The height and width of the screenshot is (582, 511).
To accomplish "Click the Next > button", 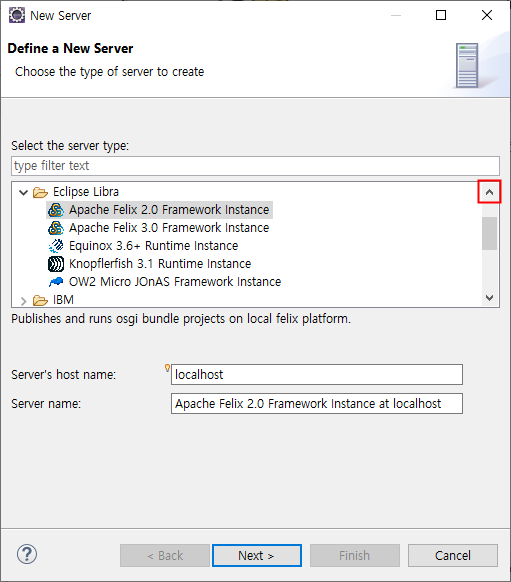I will 257,556.
